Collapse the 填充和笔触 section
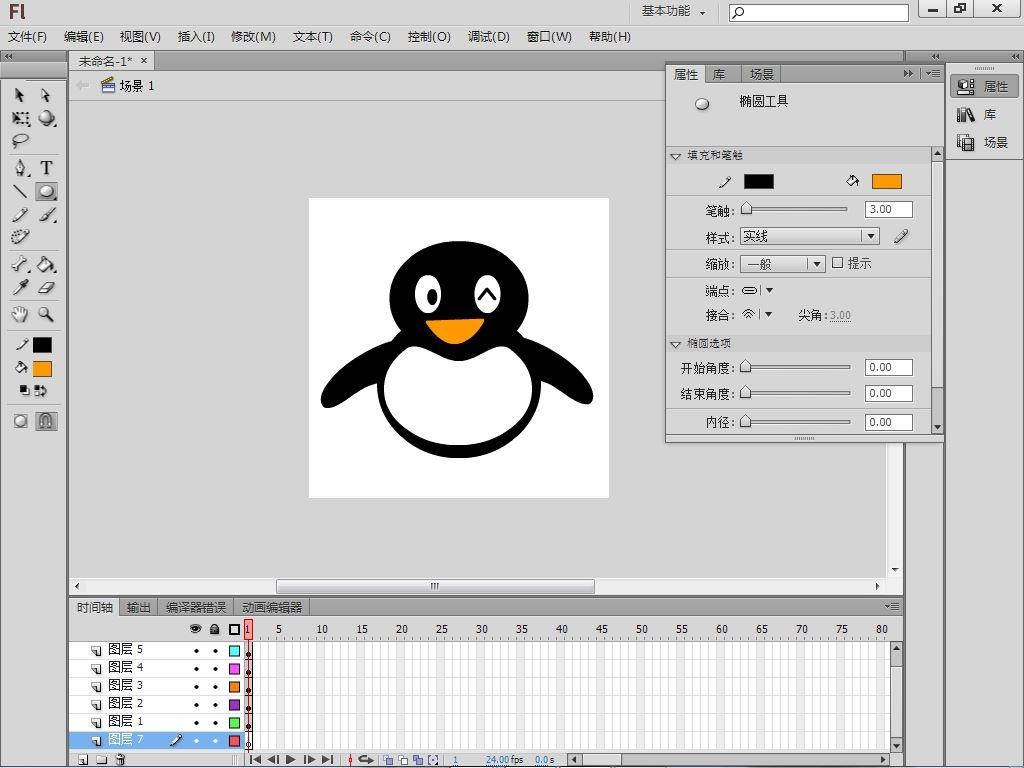 (x=676, y=156)
